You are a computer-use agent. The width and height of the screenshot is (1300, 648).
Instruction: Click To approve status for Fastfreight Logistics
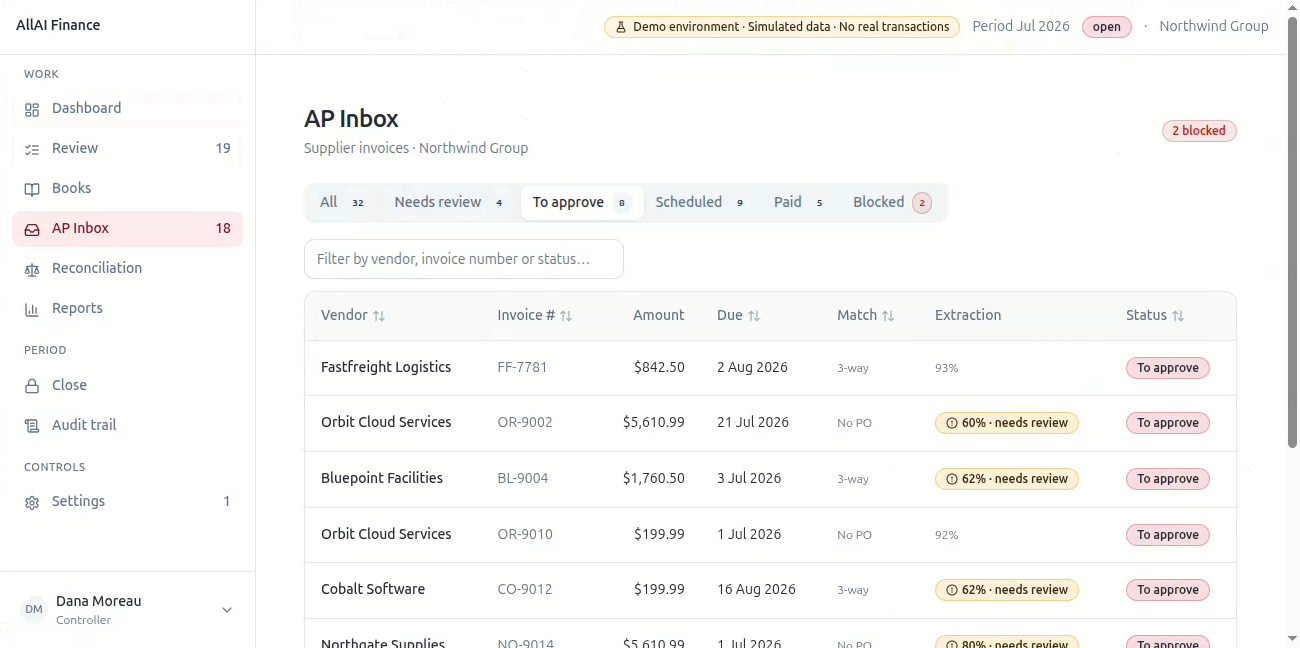1168,368
